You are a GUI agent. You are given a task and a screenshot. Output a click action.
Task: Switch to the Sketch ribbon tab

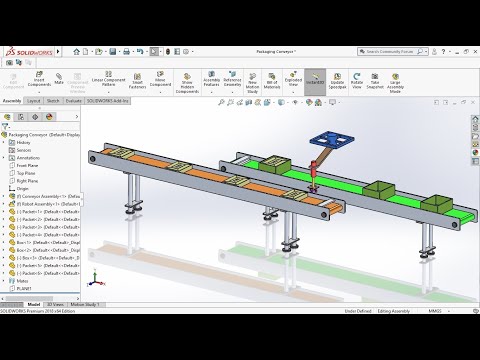click(53, 101)
